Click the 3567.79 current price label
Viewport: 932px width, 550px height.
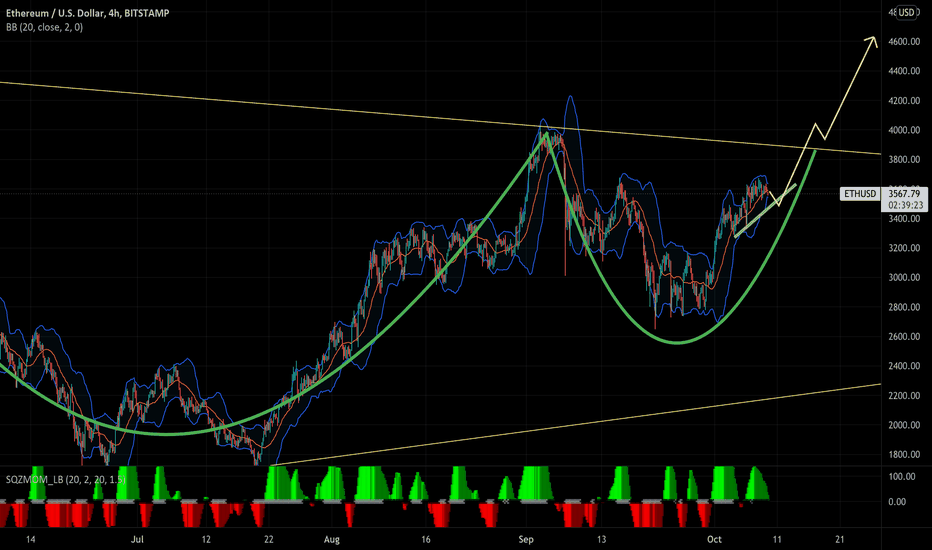tap(903, 194)
